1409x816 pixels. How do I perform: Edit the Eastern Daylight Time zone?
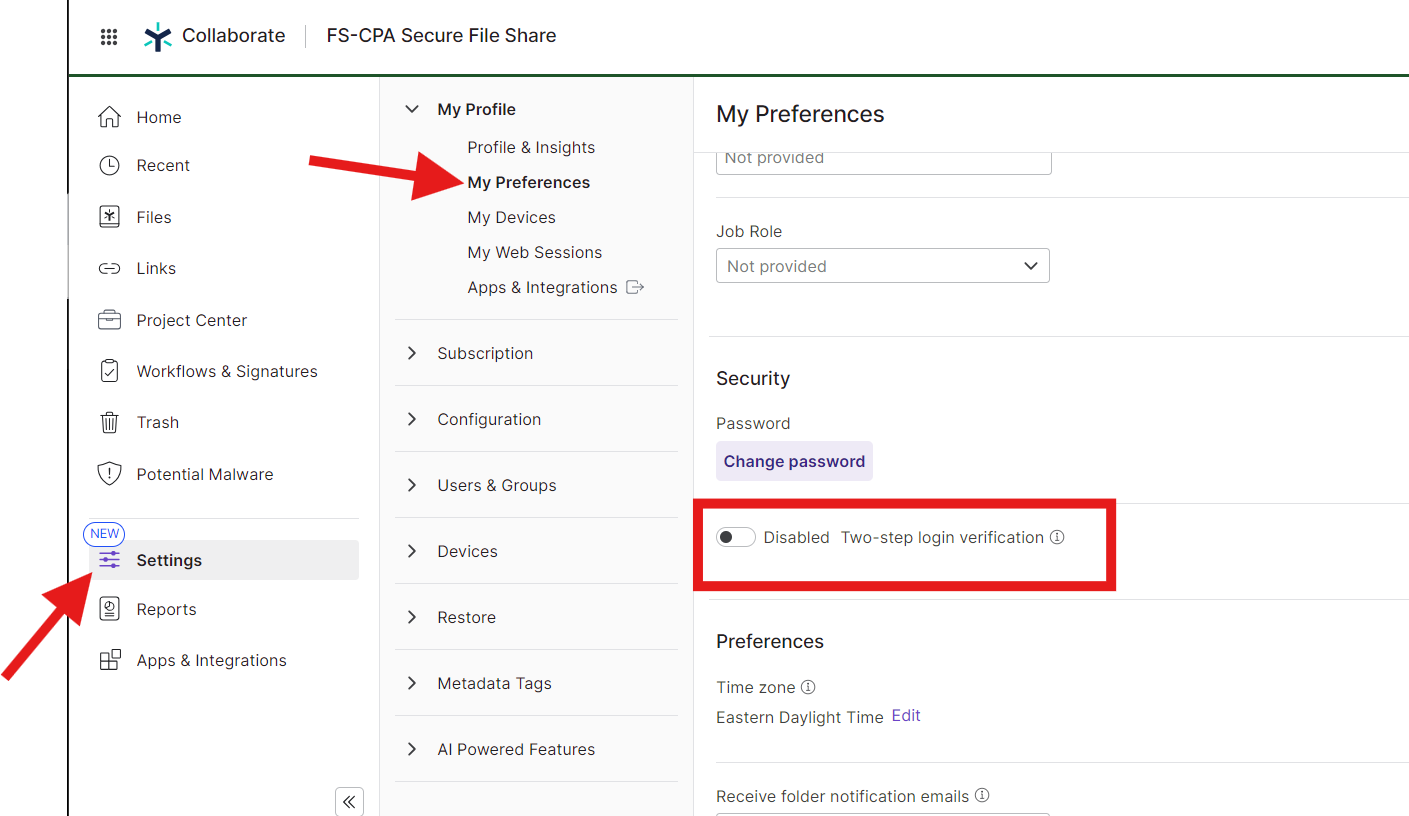tap(906, 715)
